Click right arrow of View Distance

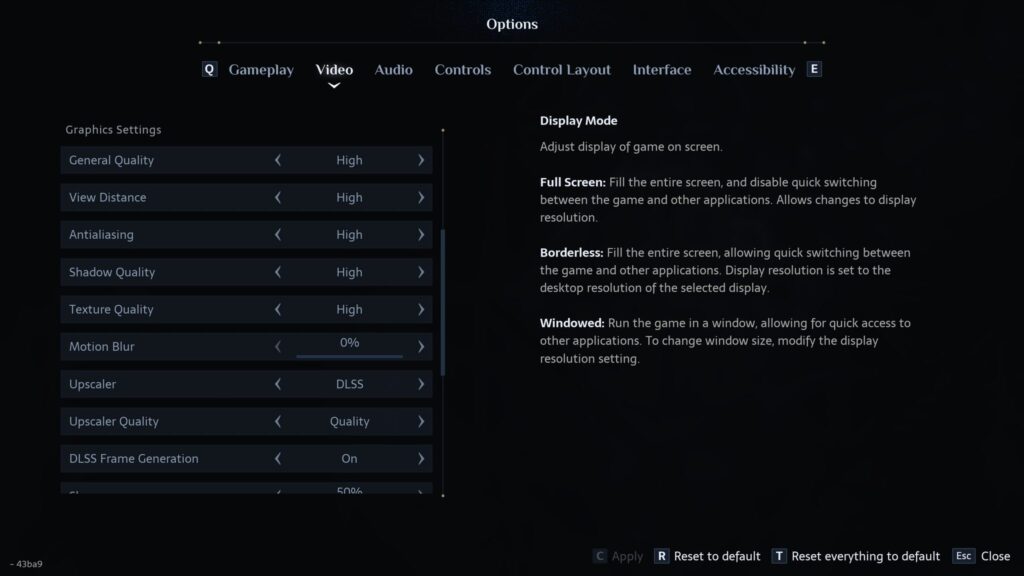pos(421,197)
